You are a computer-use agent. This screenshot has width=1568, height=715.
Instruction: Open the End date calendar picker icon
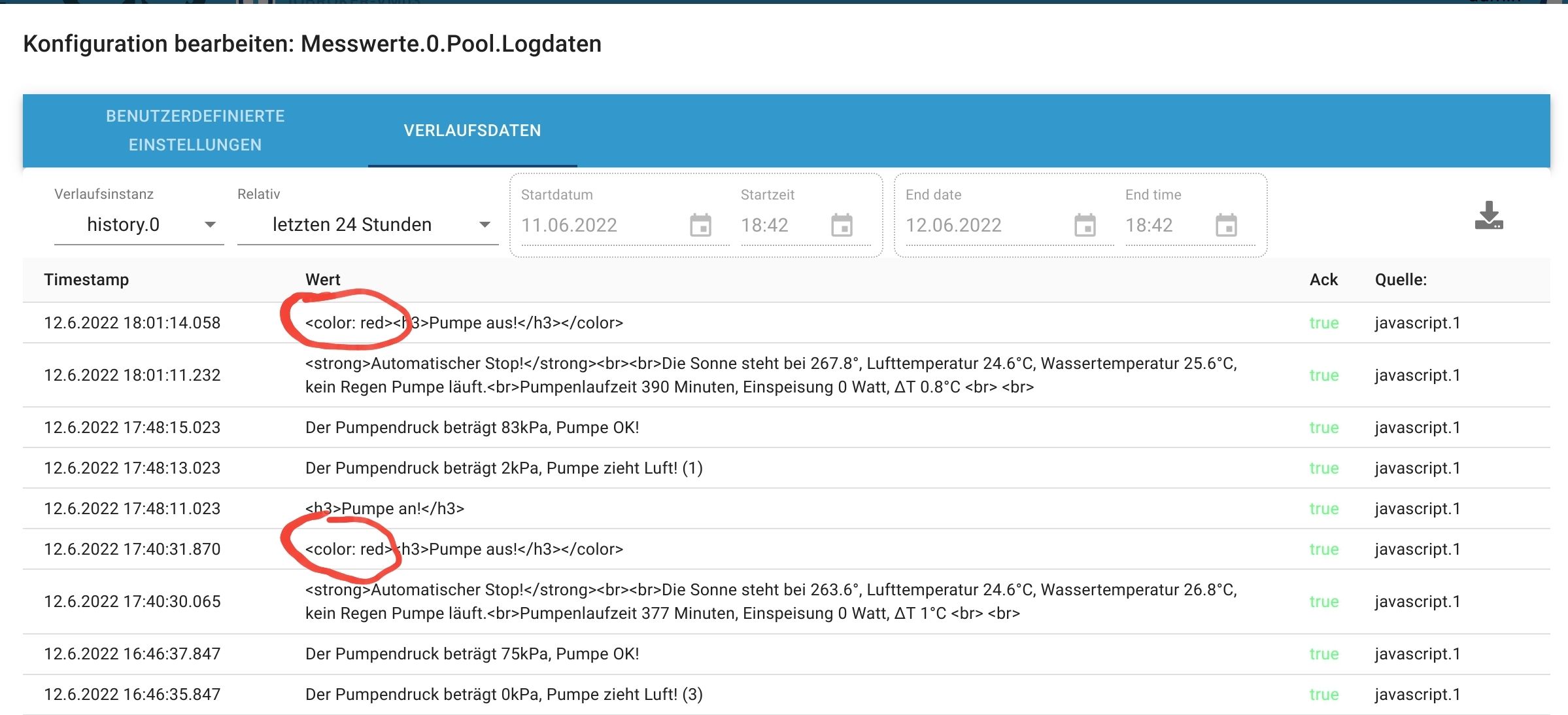click(x=1085, y=226)
